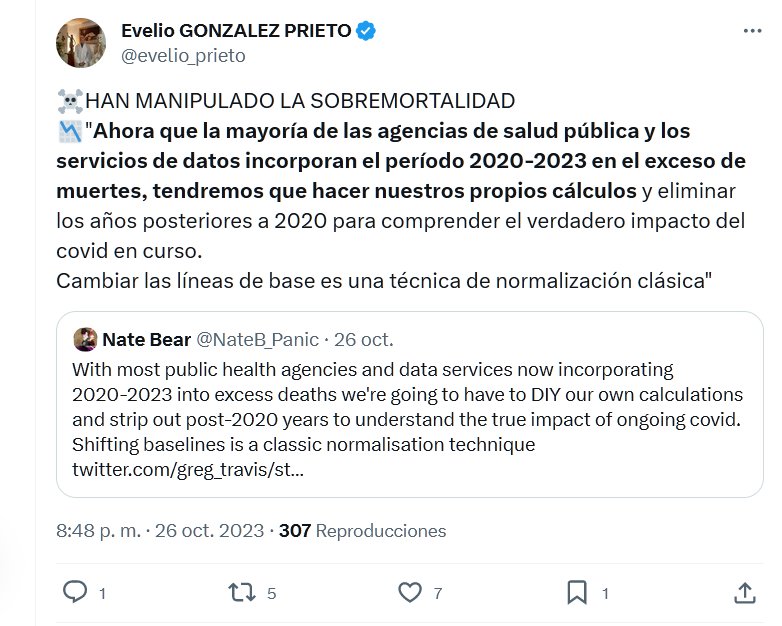Click the Evelio GONZALEZ PRIETO display name
Screen dimensions: 782x626
pyautogui.click(x=236, y=31)
